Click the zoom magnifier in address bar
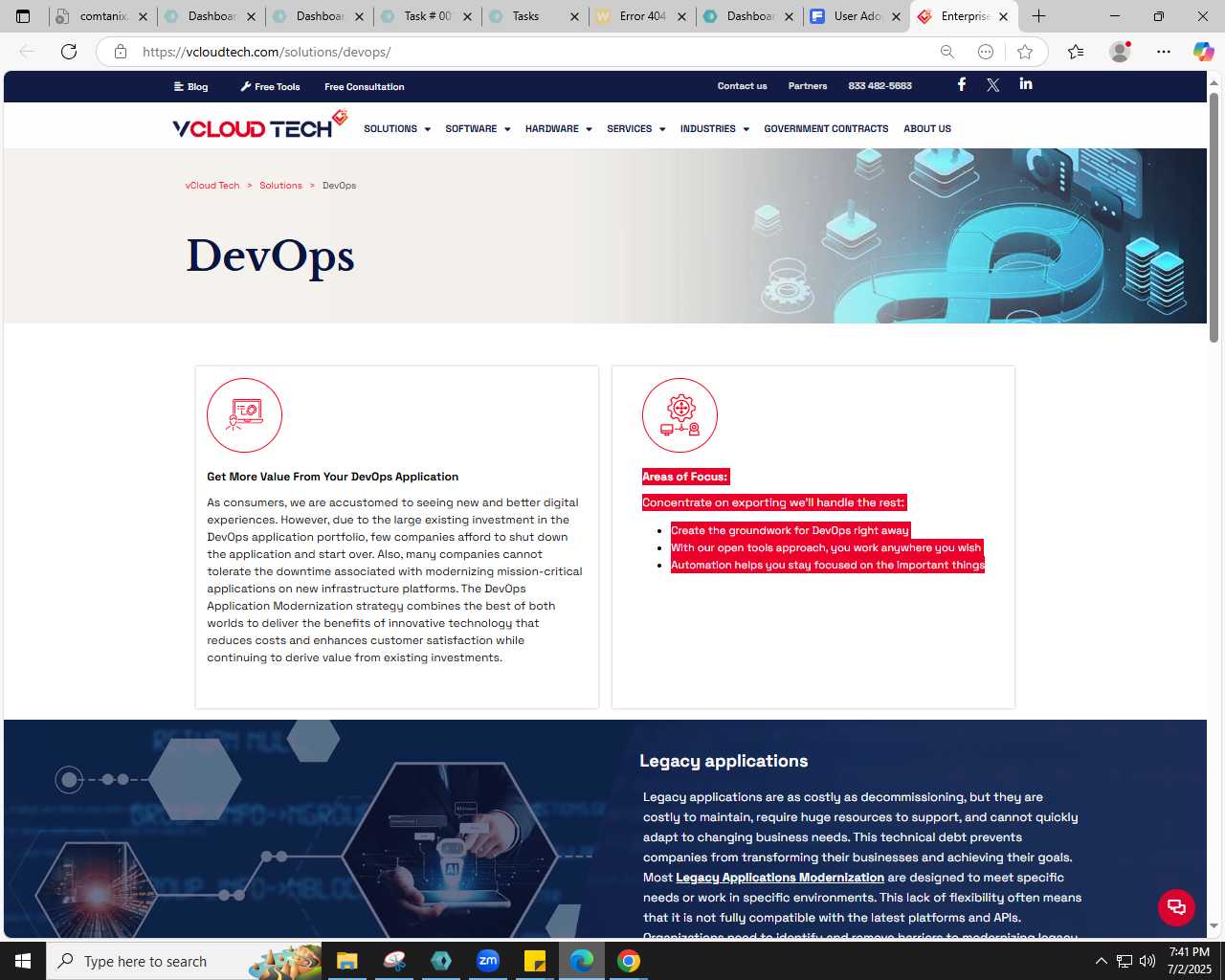Viewport: 1225px width, 980px height. tap(947, 52)
